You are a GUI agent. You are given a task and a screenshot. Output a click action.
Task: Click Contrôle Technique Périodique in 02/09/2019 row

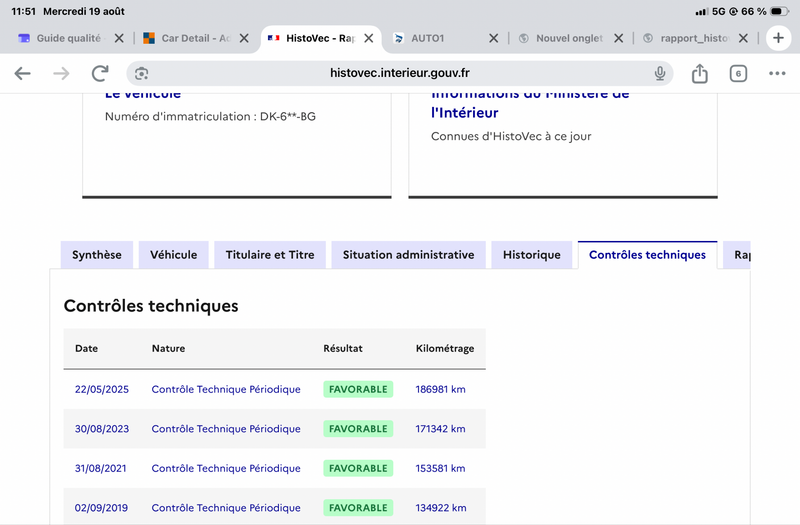226,508
